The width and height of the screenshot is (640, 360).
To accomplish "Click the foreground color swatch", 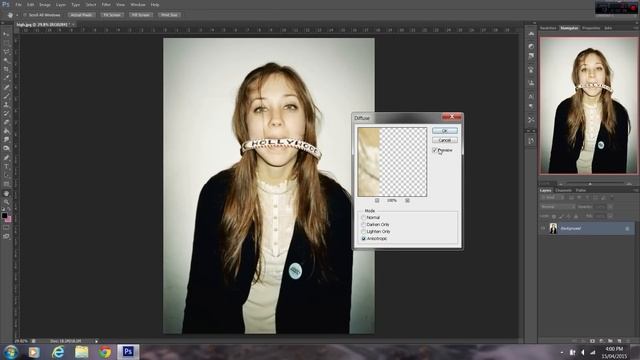I will coord(4,215).
